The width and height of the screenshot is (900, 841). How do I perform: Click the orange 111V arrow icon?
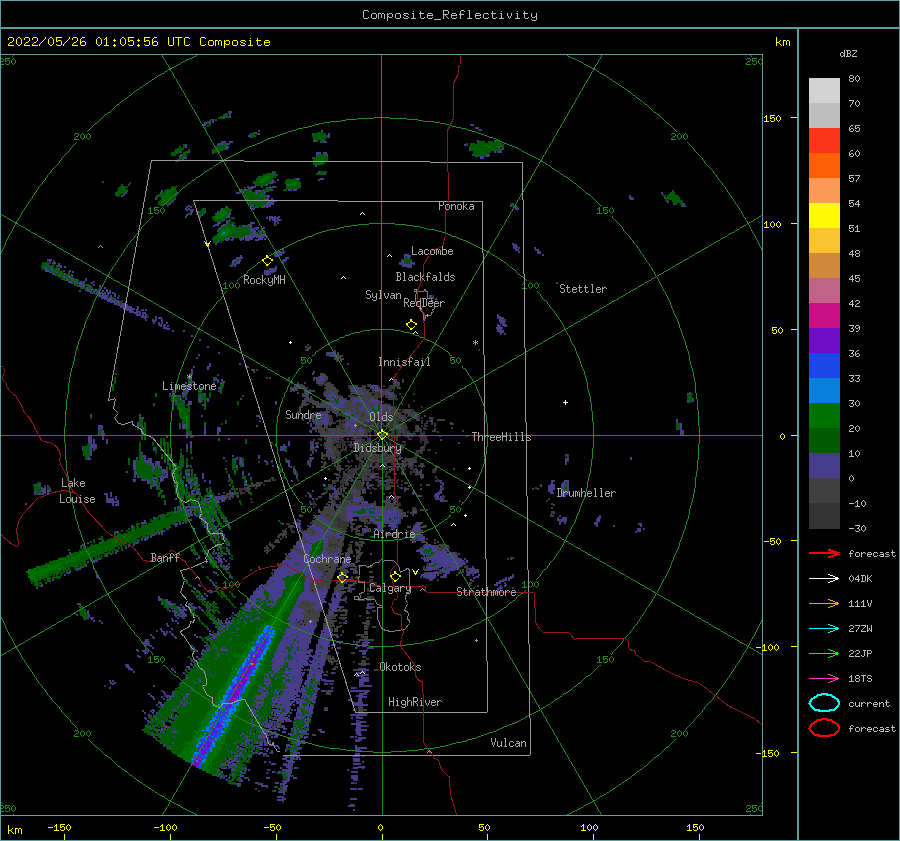click(824, 603)
